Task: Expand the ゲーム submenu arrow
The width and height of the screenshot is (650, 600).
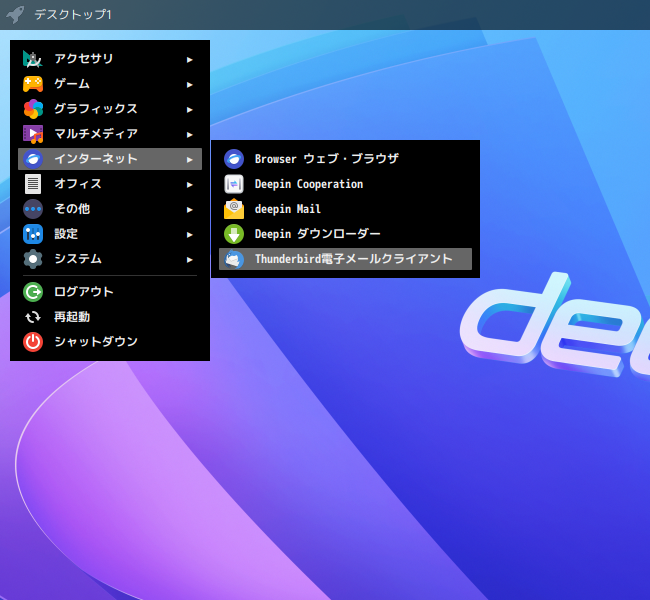Action: click(189, 85)
